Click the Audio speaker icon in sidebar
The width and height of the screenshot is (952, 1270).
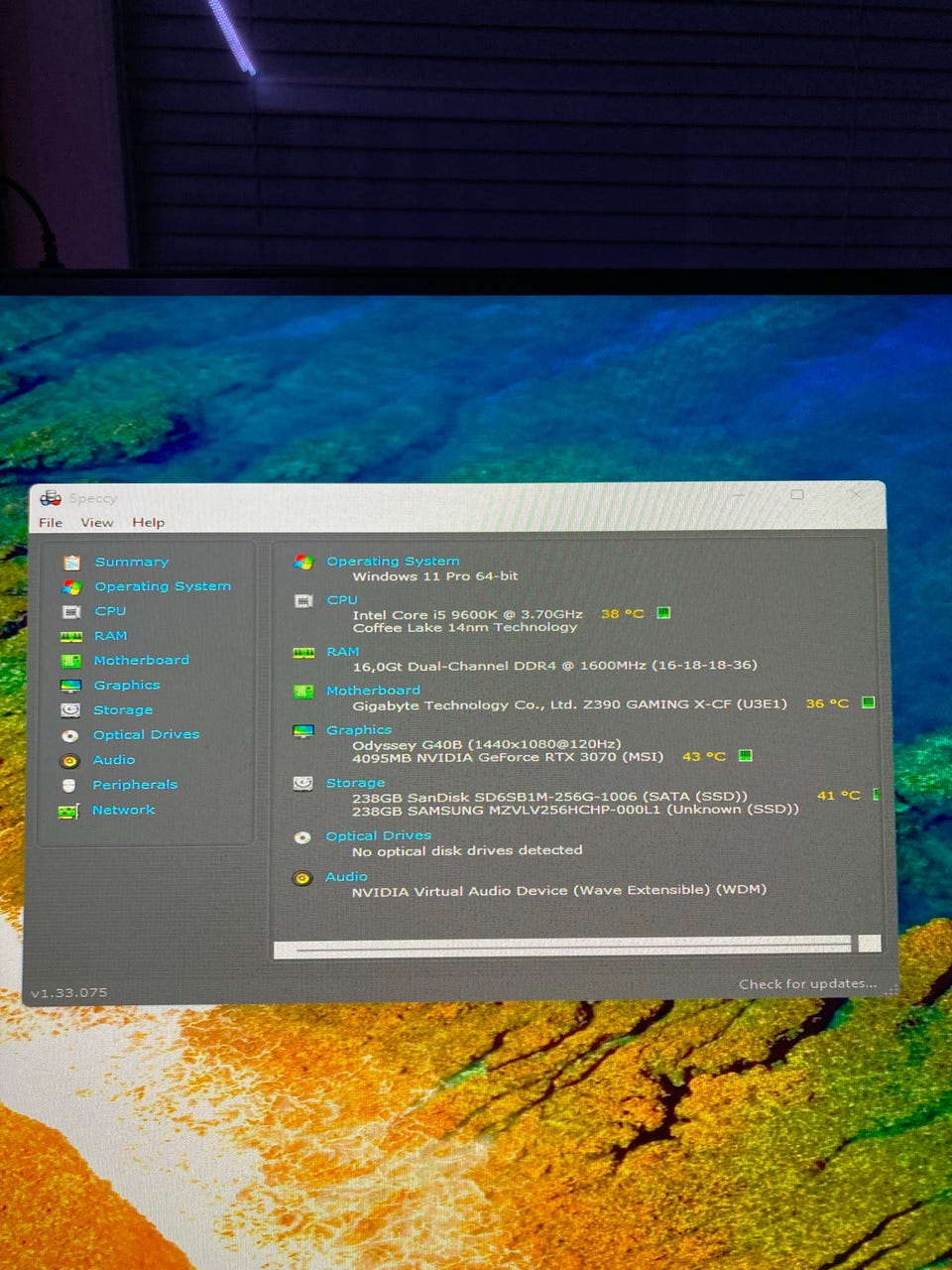click(x=69, y=761)
